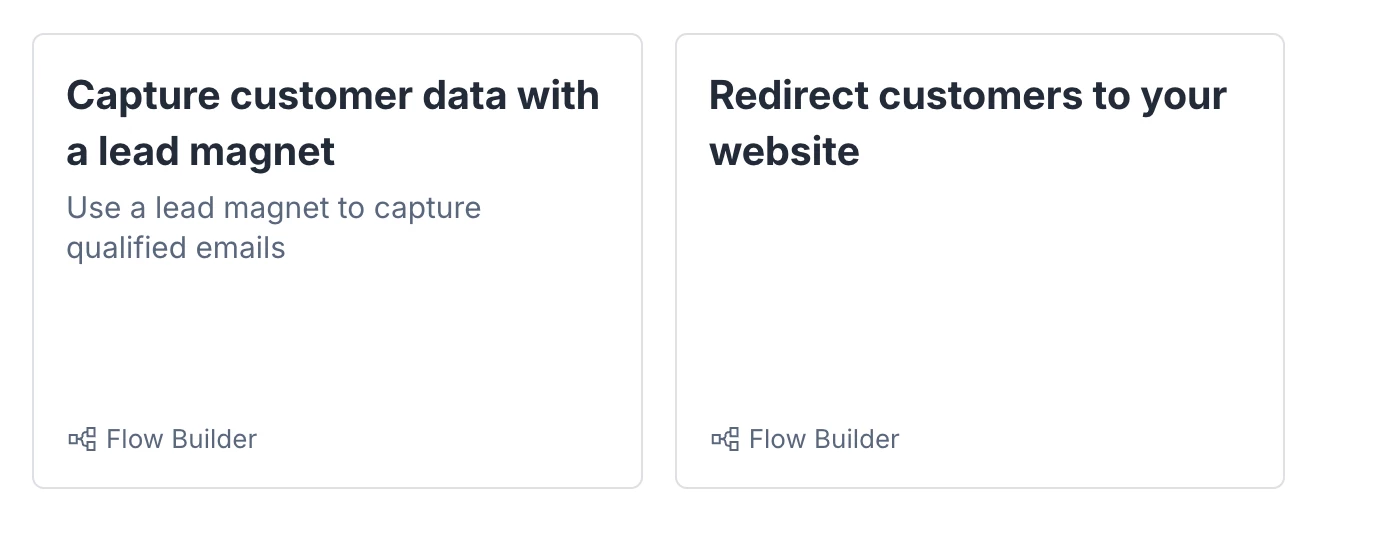
Task: Select the flow diagram icon in website redirect card
Action: click(725, 439)
